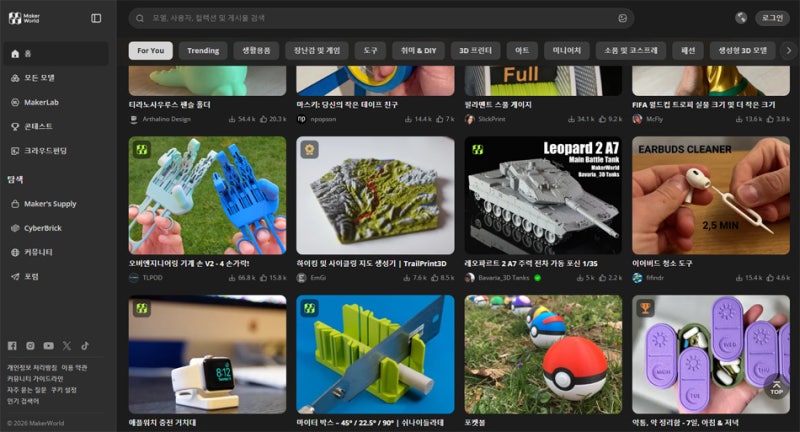The image size is (800, 432).
Task: Select the 장난감 및 게임 category tab
Action: tap(317, 50)
